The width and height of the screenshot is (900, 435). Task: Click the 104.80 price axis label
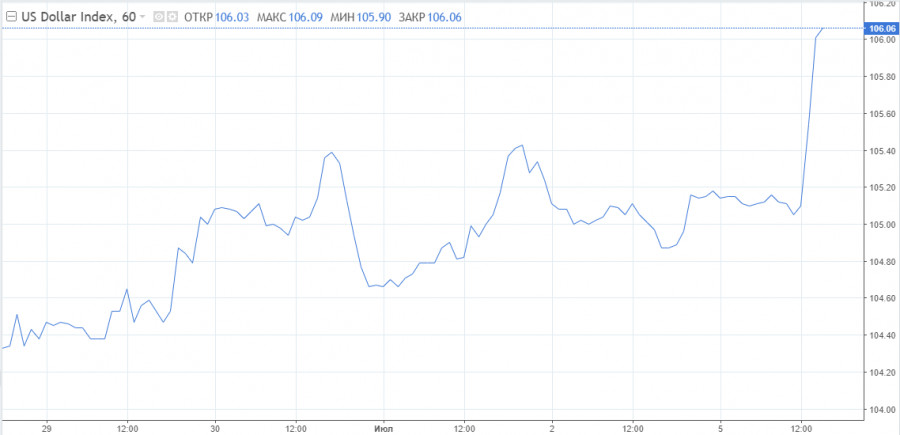[883, 262]
